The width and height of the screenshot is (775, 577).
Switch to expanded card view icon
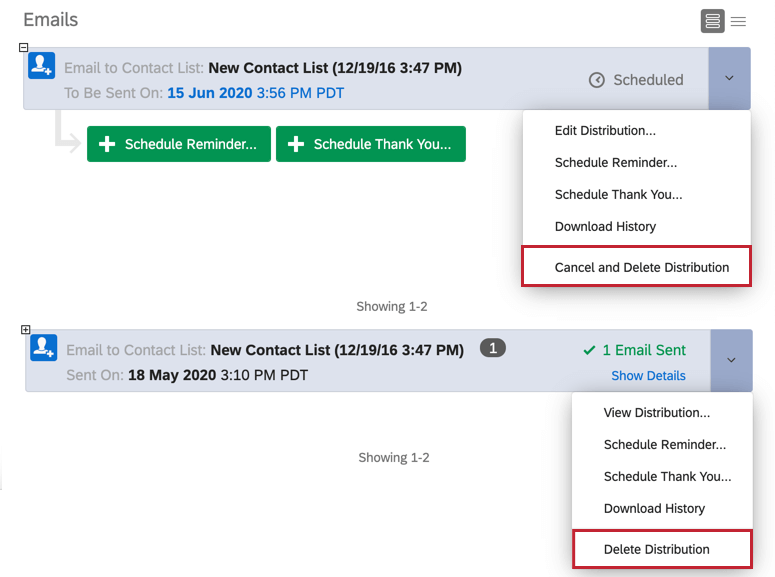click(712, 21)
